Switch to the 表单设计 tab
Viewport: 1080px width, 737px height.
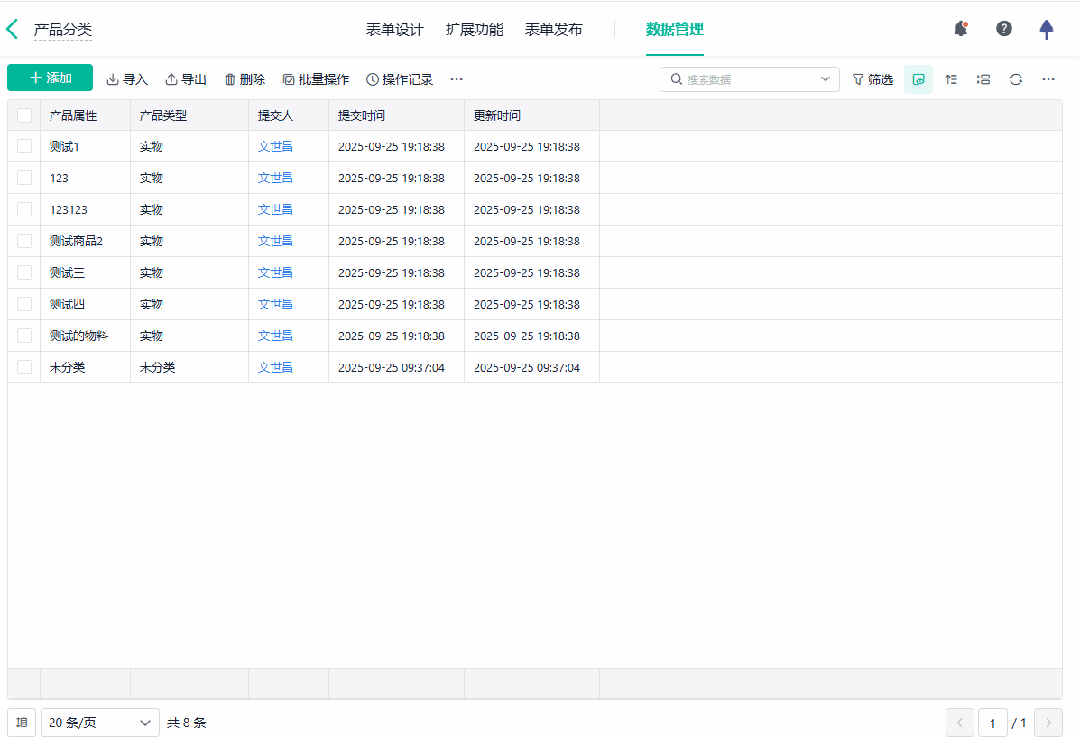[395, 30]
